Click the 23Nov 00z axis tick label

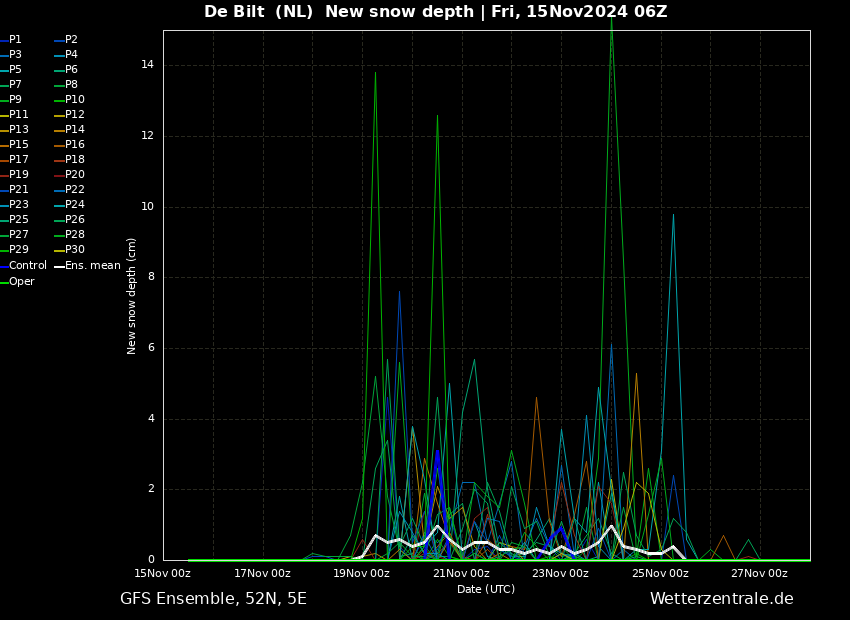(560, 573)
